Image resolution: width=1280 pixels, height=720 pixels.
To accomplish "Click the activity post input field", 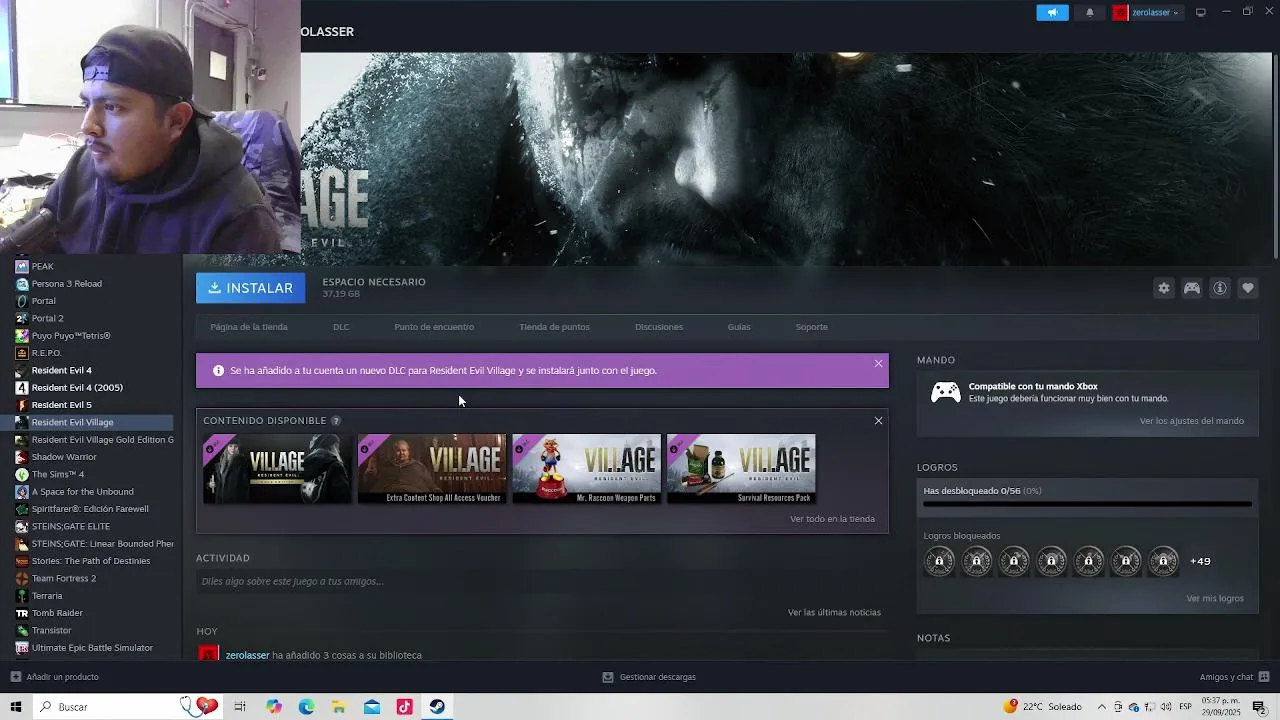I will coord(542,581).
